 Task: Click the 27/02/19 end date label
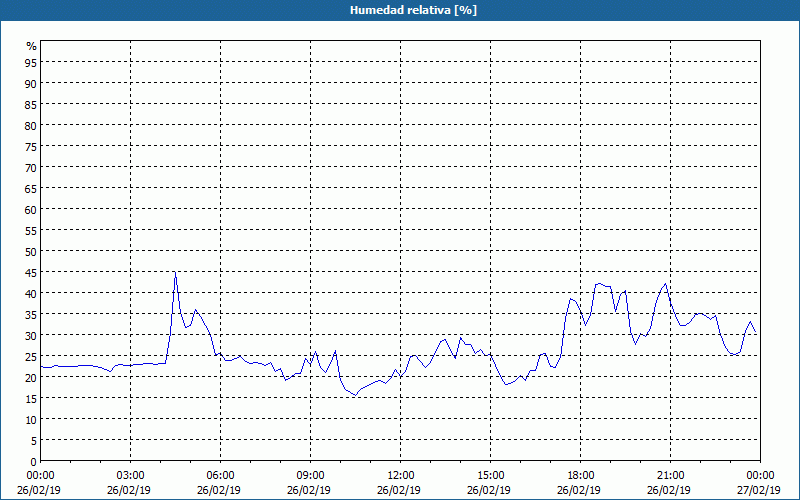coord(758,490)
